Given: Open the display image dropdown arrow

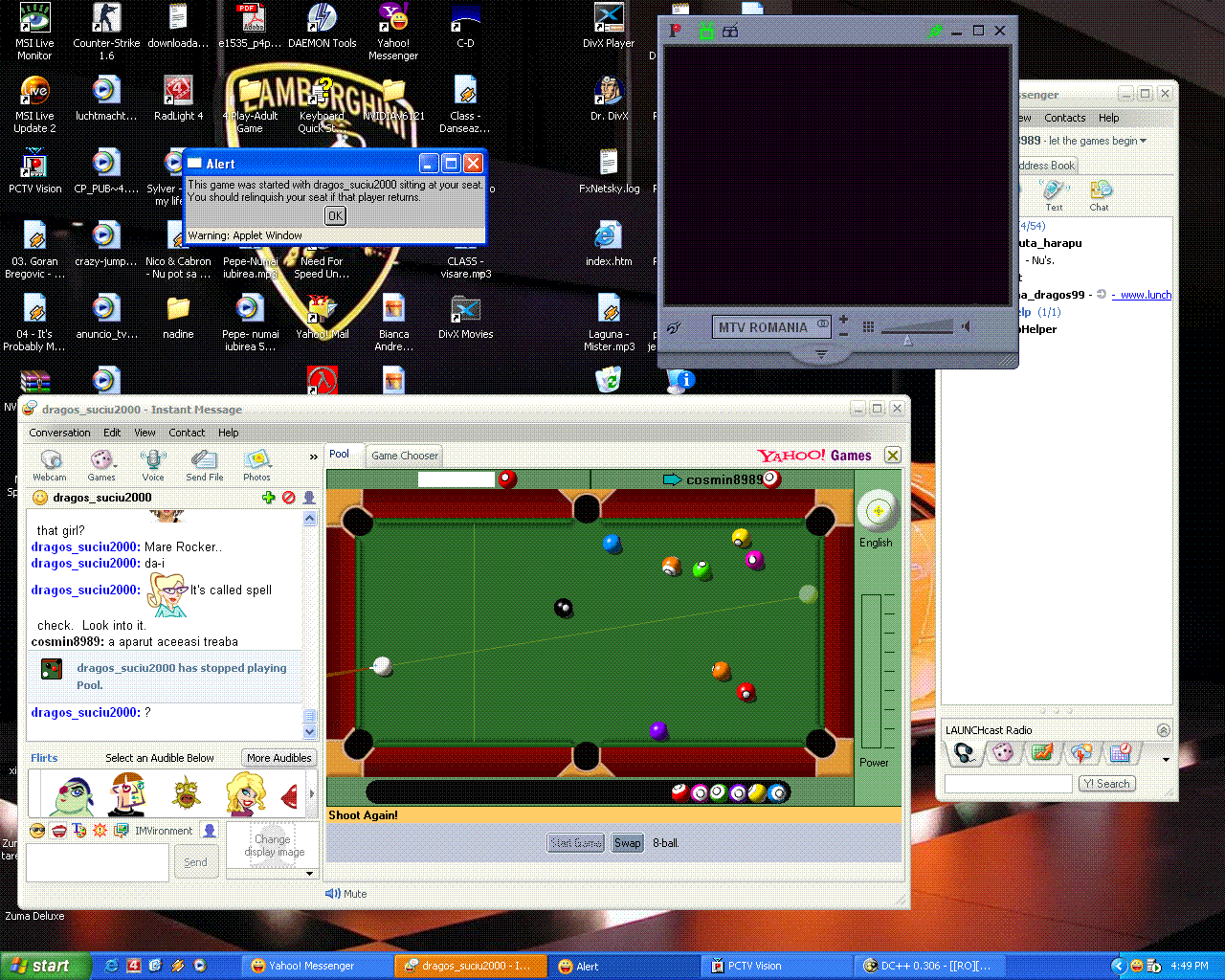Looking at the screenshot, I should tap(309, 873).
